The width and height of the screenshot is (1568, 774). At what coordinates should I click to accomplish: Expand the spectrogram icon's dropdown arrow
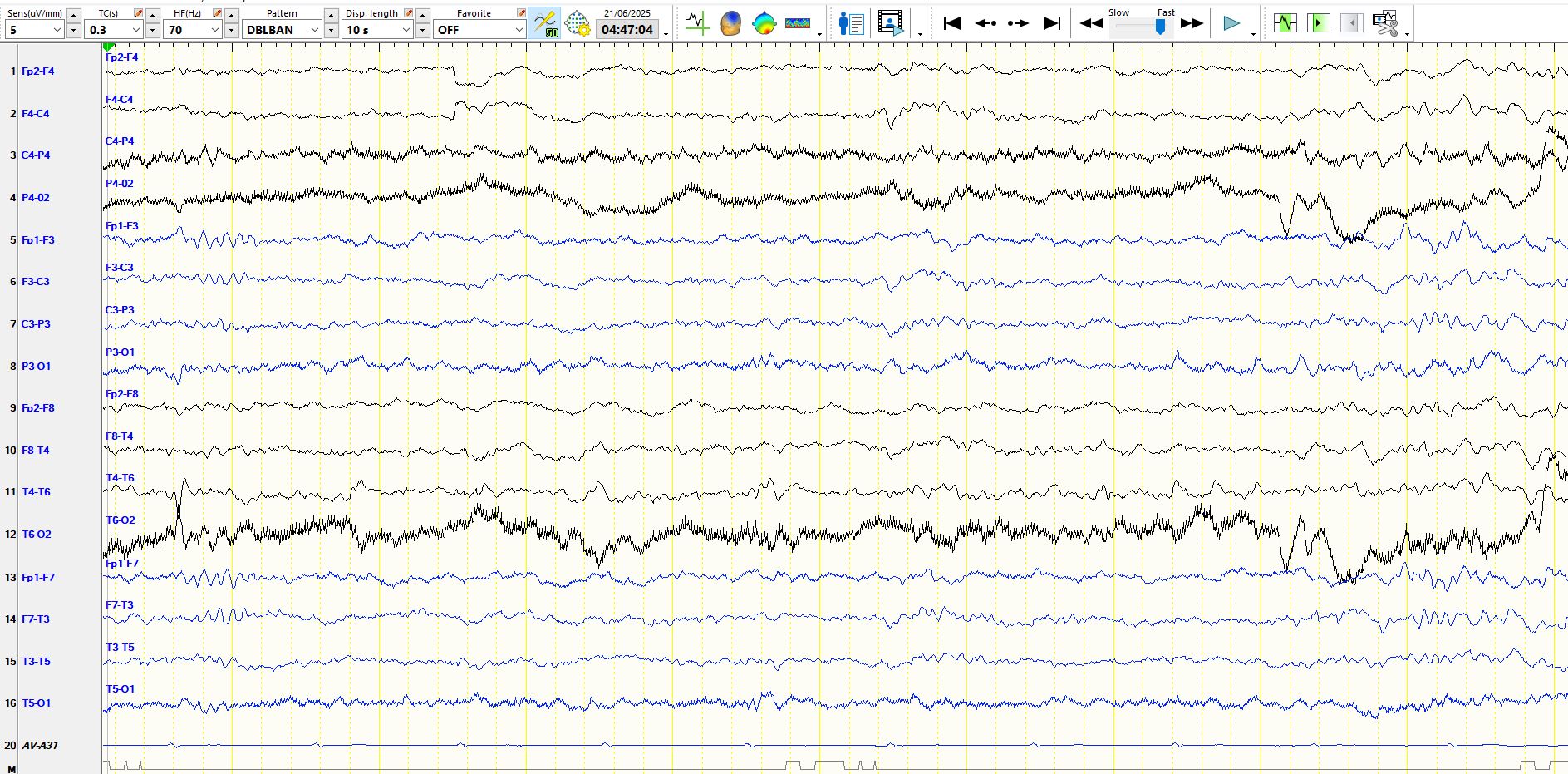(820, 34)
